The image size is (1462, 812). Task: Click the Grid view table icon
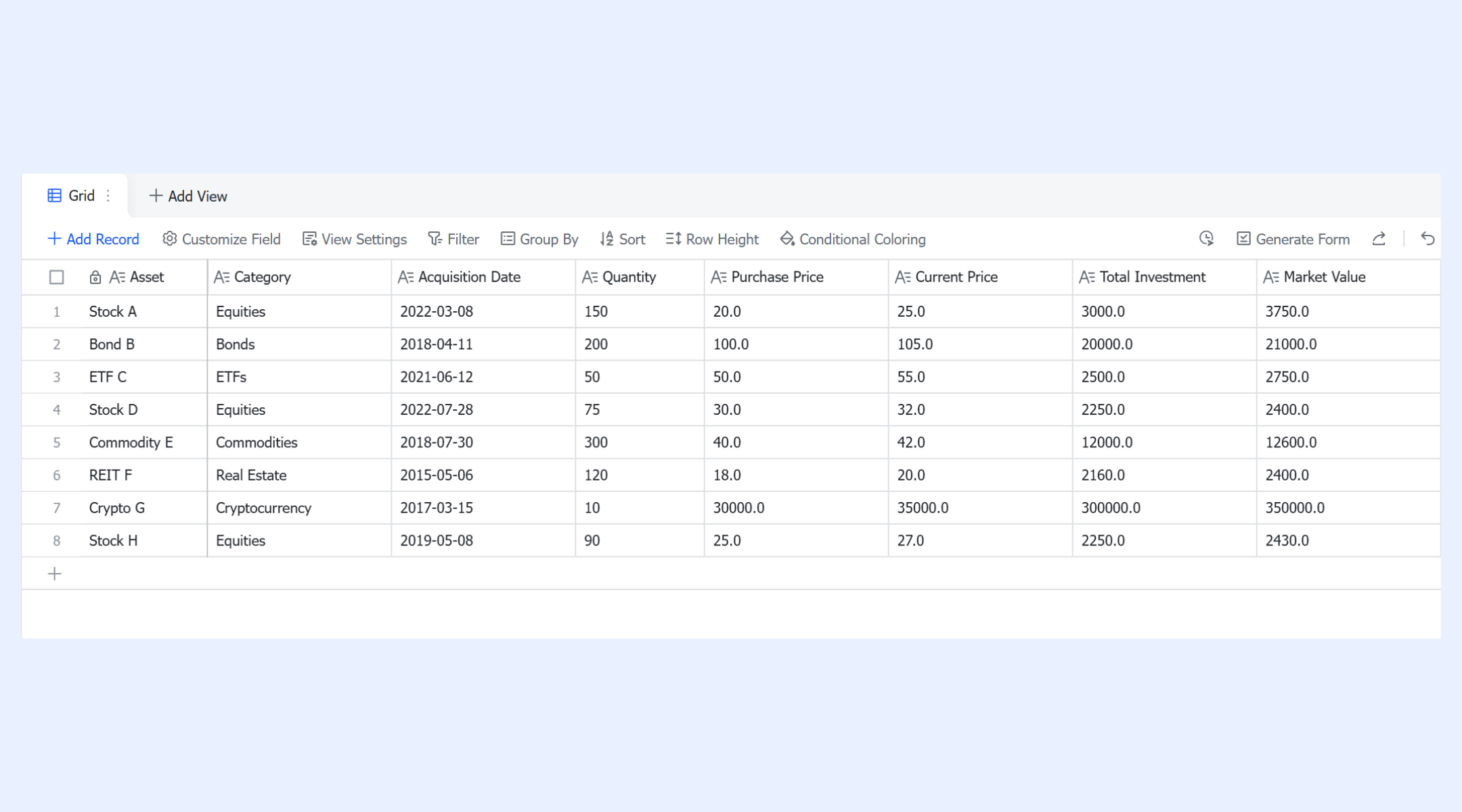click(55, 196)
